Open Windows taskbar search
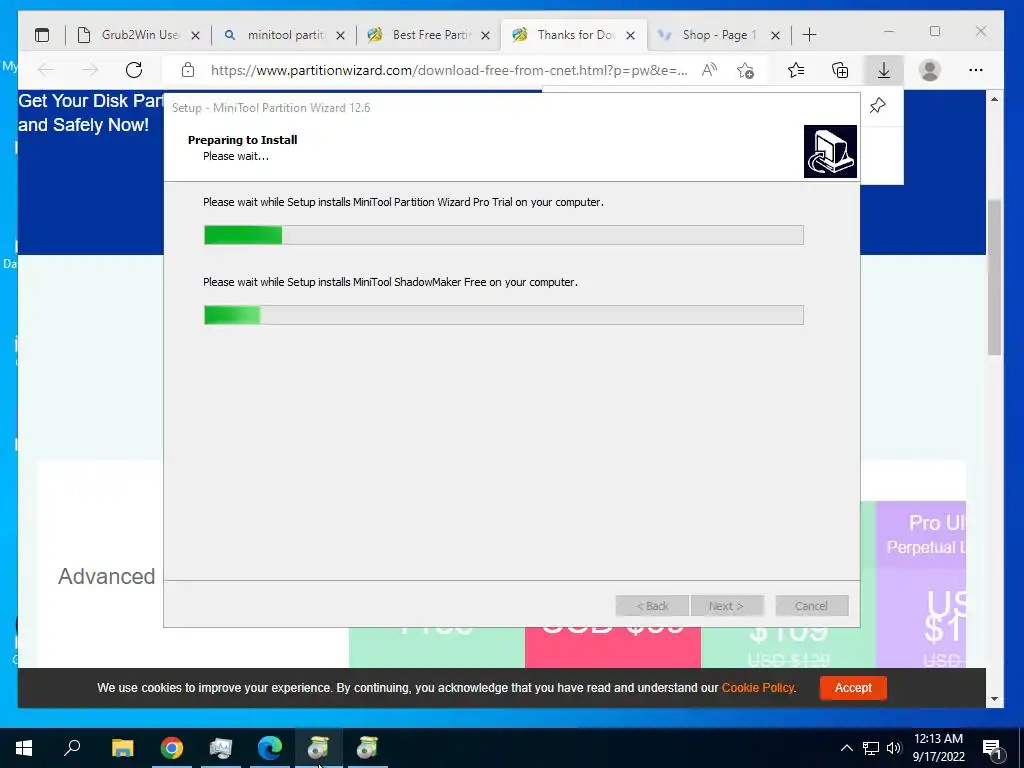This screenshot has height=768, width=1024. [x=72, y=748]
